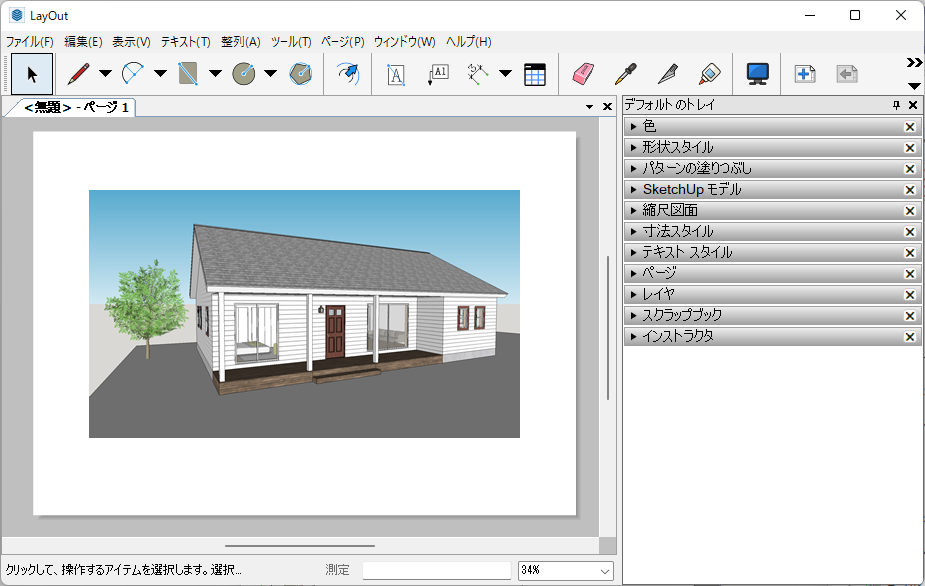This screenshot has height=586, width=925.
Task: Open the Dimension tool dropdown arrow
Action: [505, 74]
